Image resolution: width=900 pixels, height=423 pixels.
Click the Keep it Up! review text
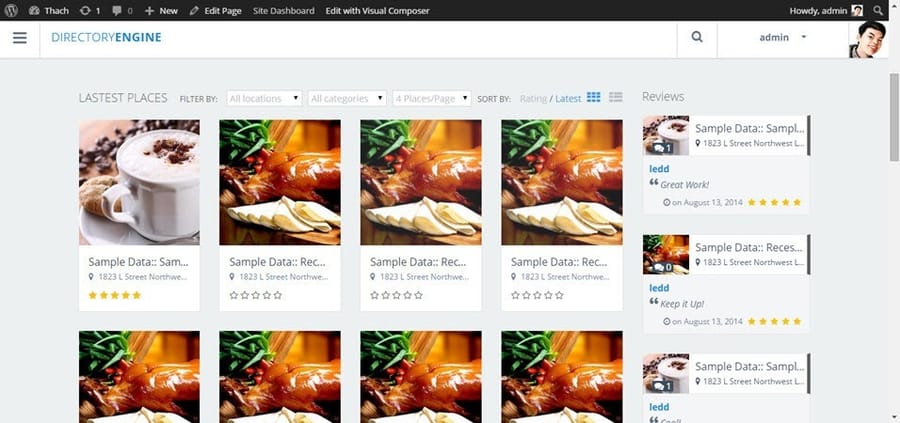tap(682, 304)
